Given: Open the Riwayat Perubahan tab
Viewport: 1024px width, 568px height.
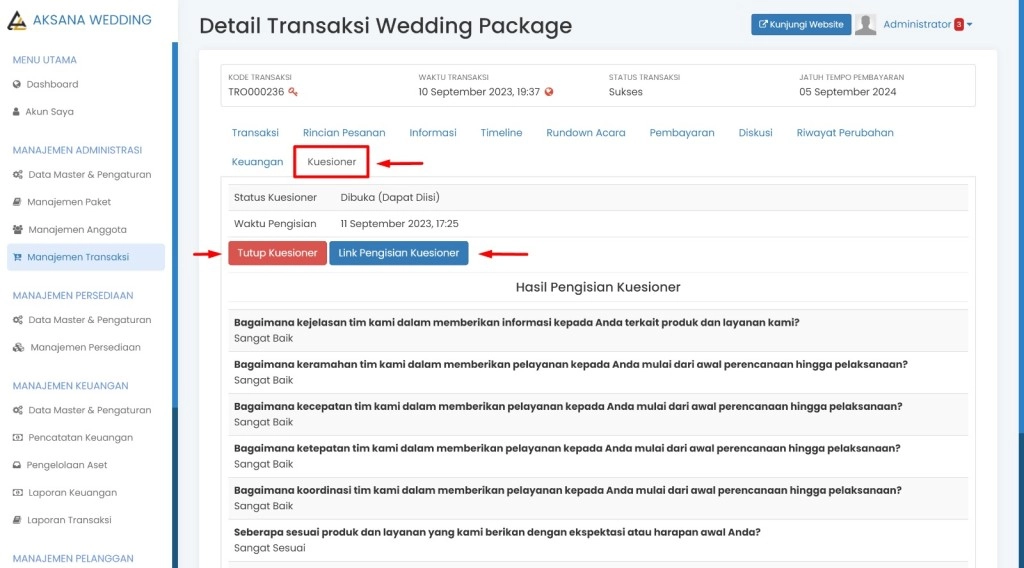Looking at the screenshot, I should (845, 133).
